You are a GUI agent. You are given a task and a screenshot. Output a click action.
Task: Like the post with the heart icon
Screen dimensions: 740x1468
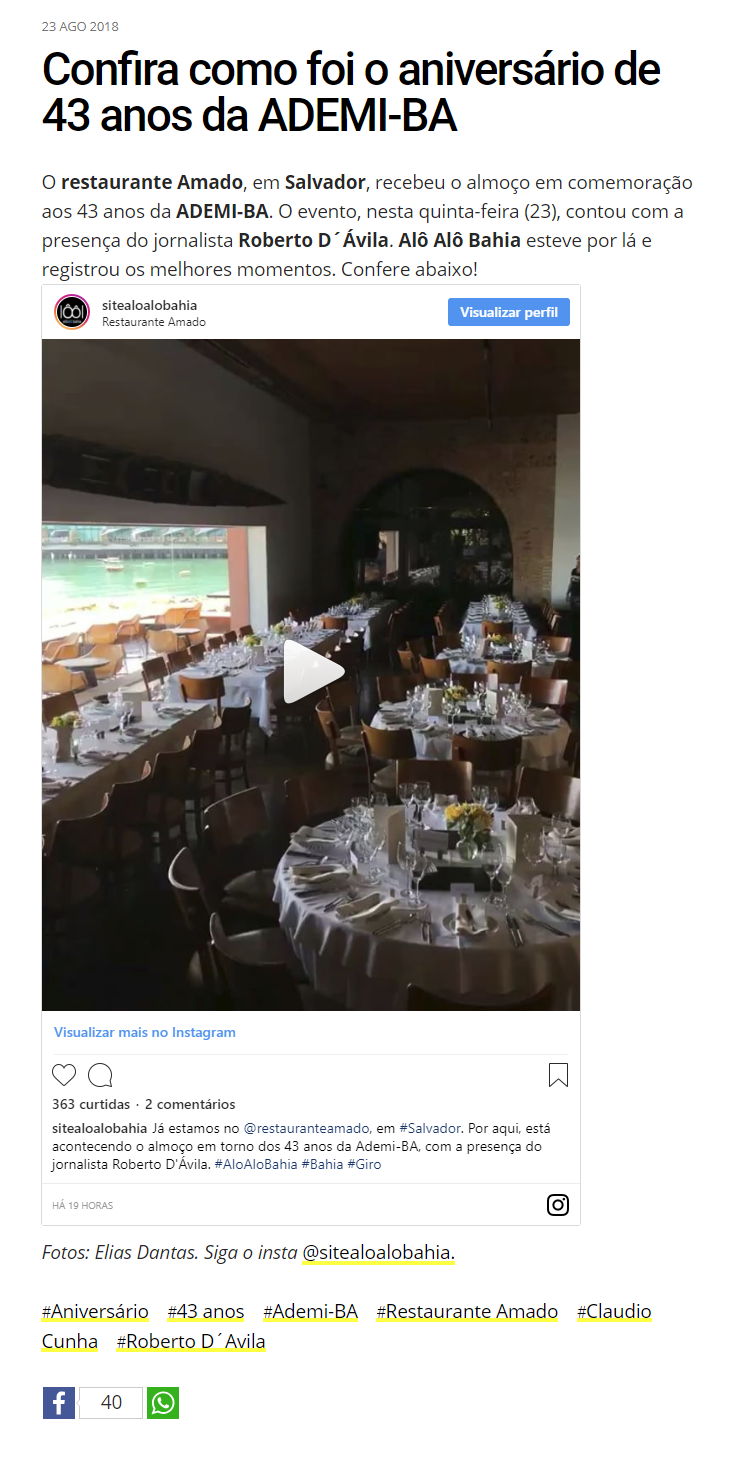[64, 1075]
